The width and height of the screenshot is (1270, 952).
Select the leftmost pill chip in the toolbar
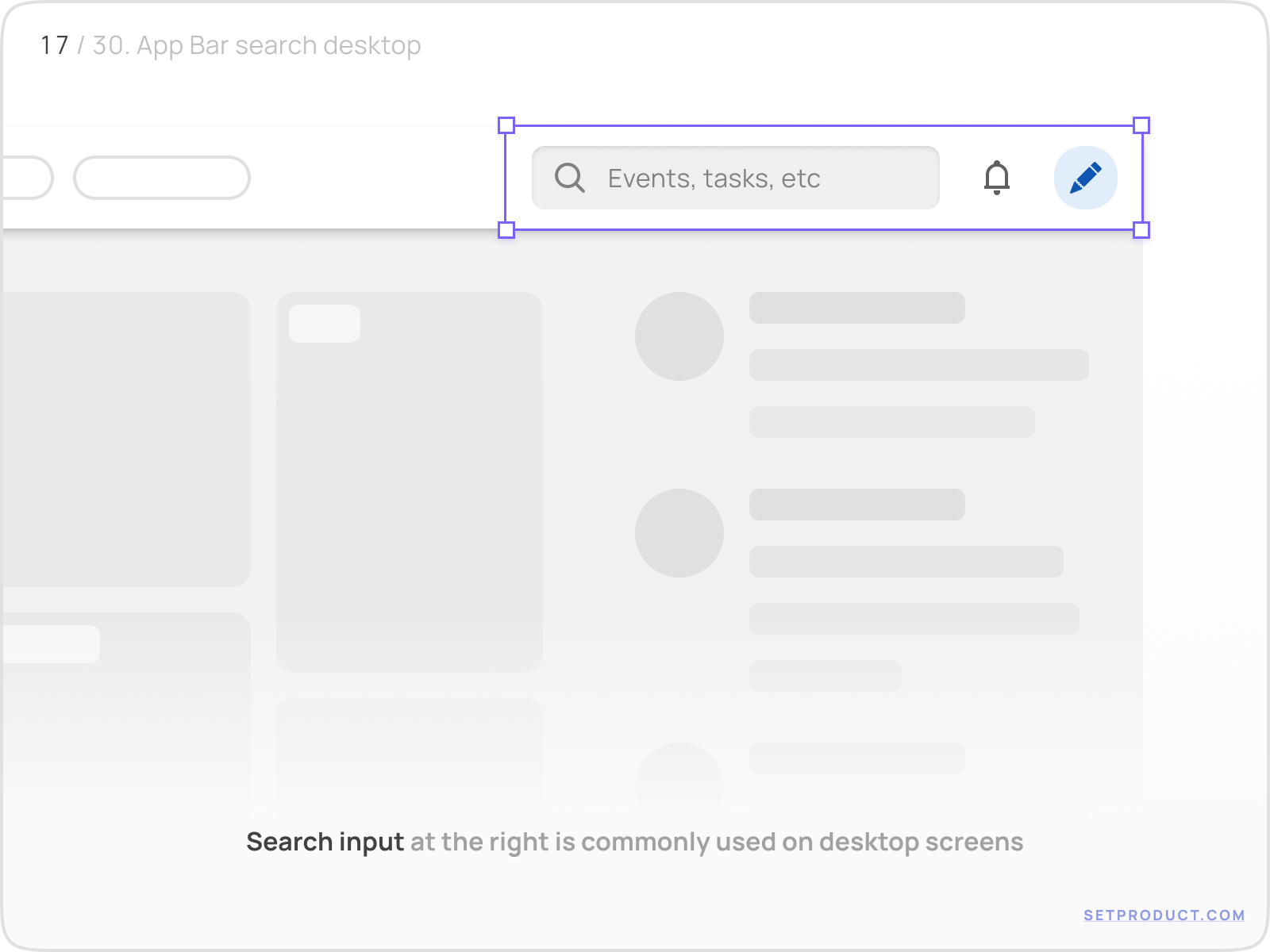pos(24,178)
